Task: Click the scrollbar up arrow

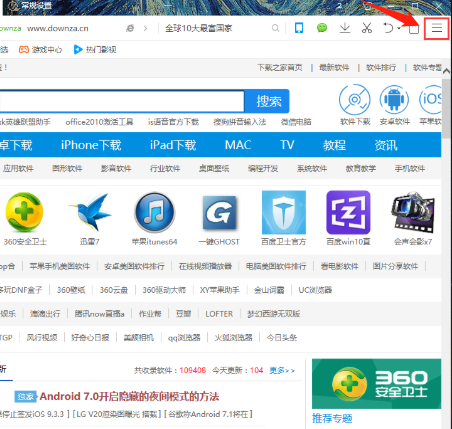Action: [447, 71]
